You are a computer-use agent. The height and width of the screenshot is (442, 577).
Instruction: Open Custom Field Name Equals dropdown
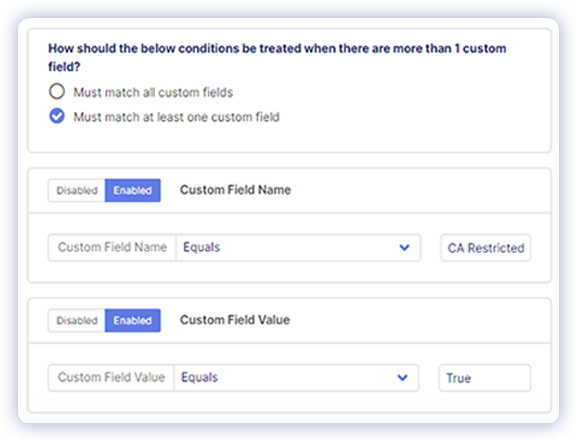pos(298,248)
